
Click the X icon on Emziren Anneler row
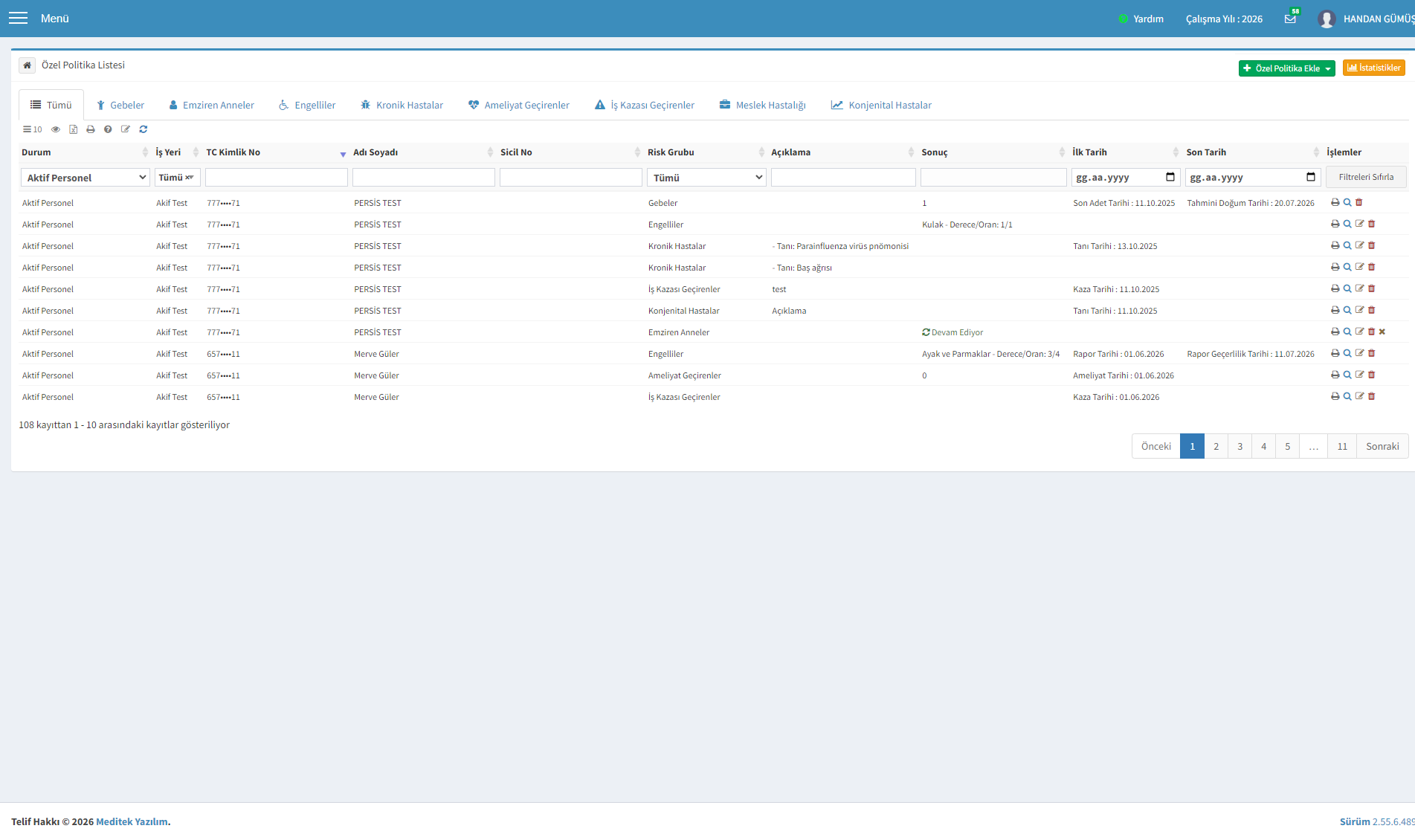click(1382, 332)
